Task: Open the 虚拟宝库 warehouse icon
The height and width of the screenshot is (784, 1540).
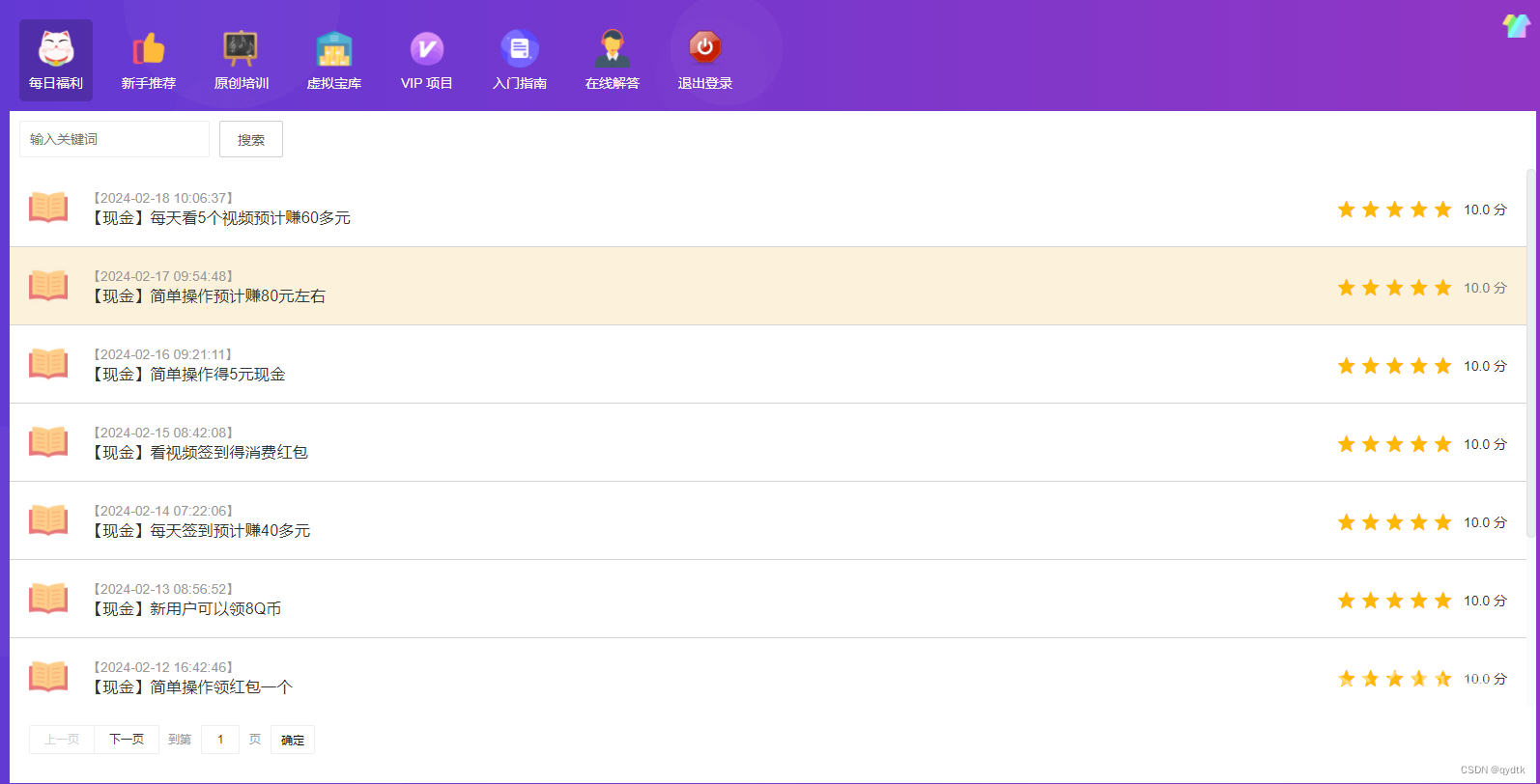Action: tap(334, 47)
